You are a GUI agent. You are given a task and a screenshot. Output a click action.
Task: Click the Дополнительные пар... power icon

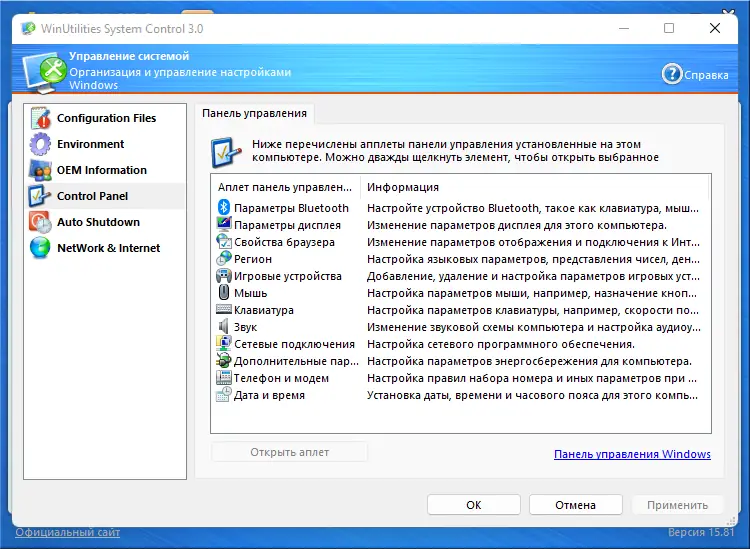224,361
